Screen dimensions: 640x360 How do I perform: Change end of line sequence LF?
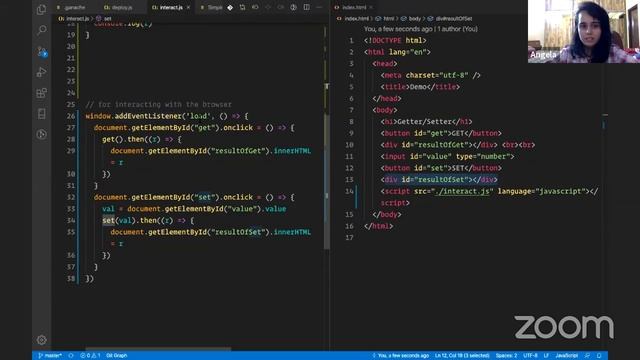pyautogui.click(x=546, y=356)
